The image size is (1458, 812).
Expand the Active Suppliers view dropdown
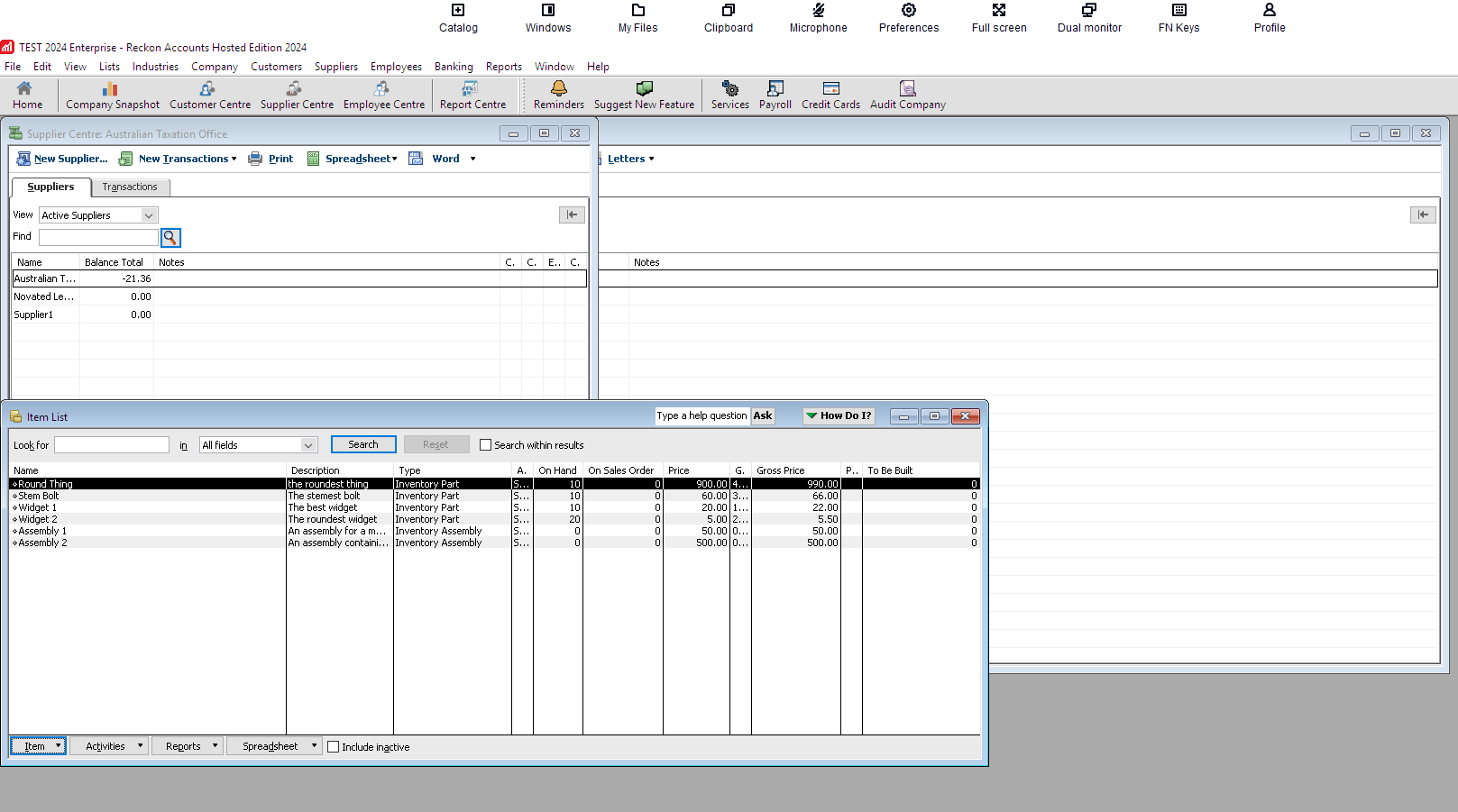click(149, 215)
